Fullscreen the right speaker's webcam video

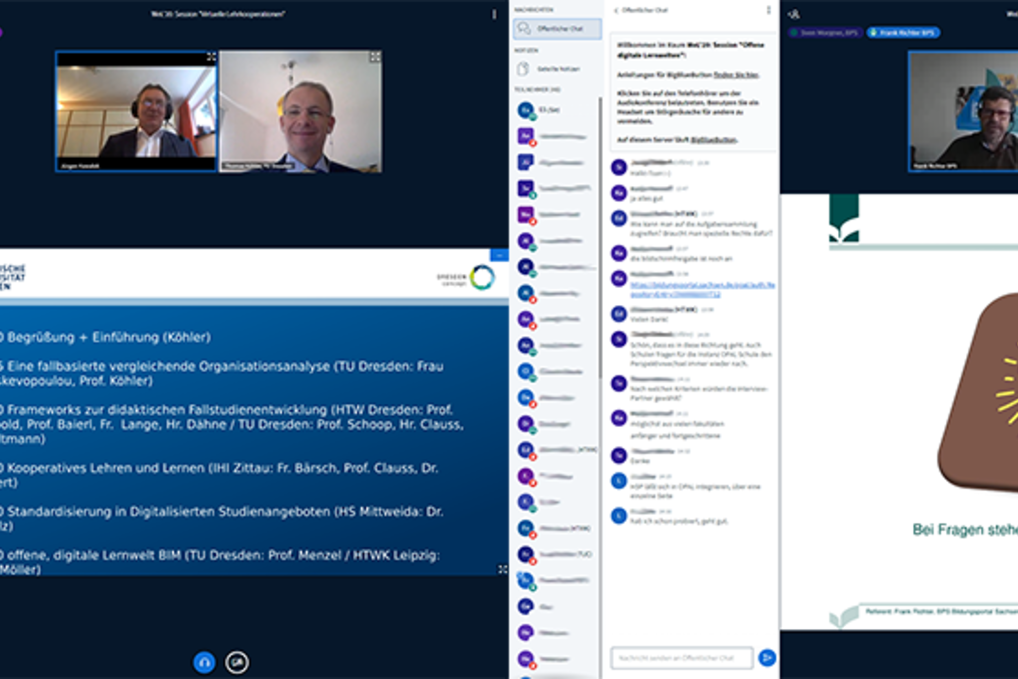(375, 58)
